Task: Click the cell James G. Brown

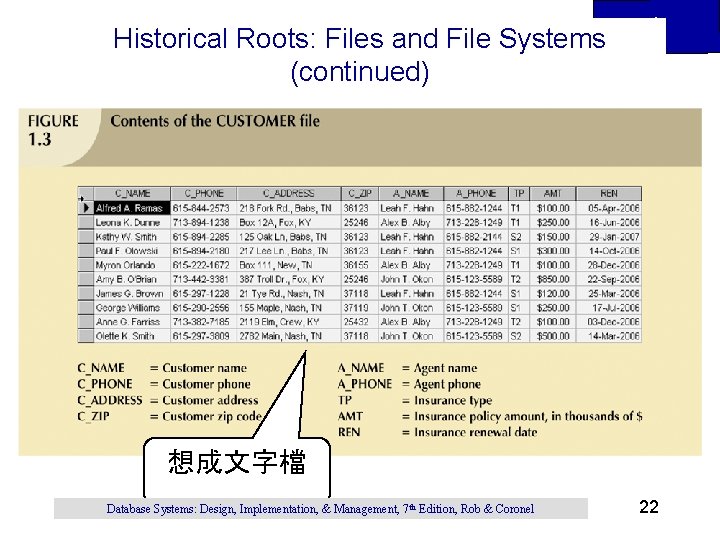Action: pyautogui.click(x=132, y=293)
